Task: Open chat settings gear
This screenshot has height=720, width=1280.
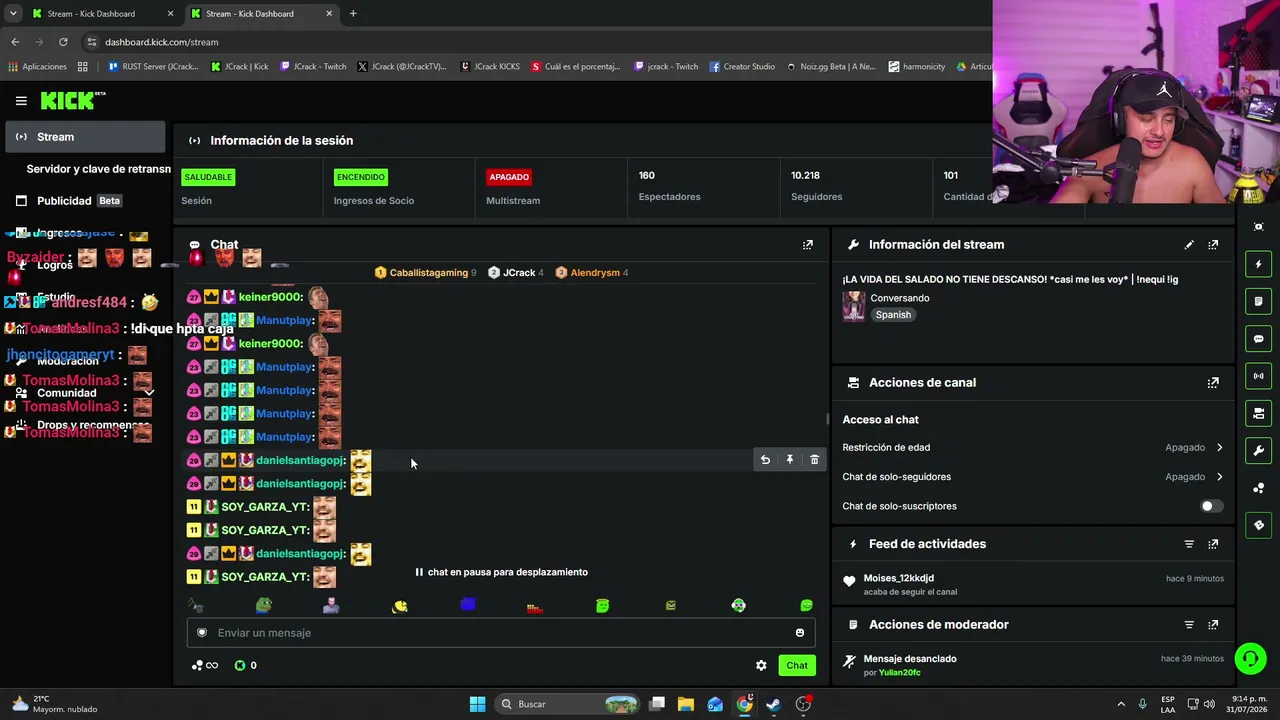Action: tap(761, 665)
